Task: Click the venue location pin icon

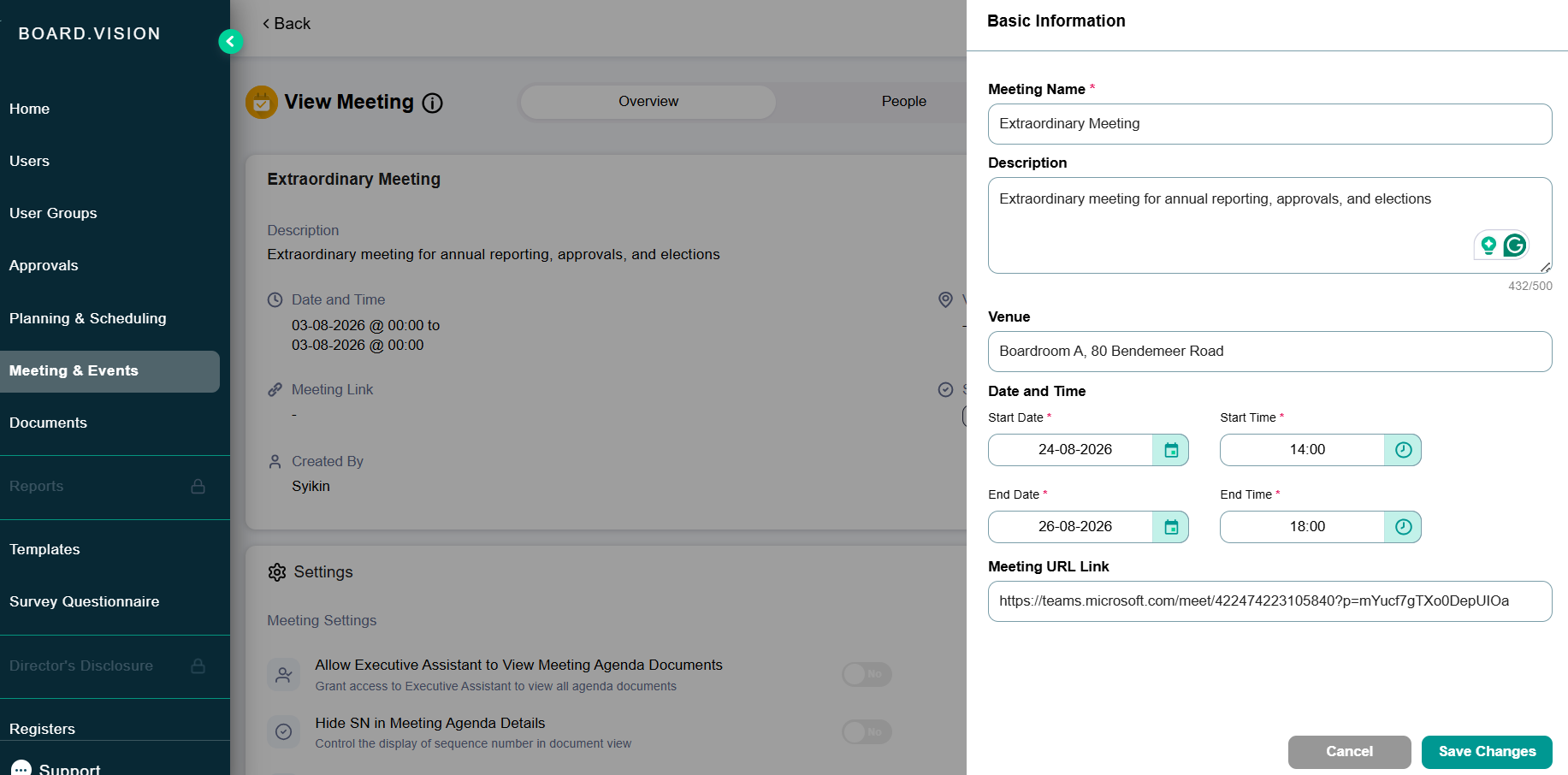Action: 945,299
